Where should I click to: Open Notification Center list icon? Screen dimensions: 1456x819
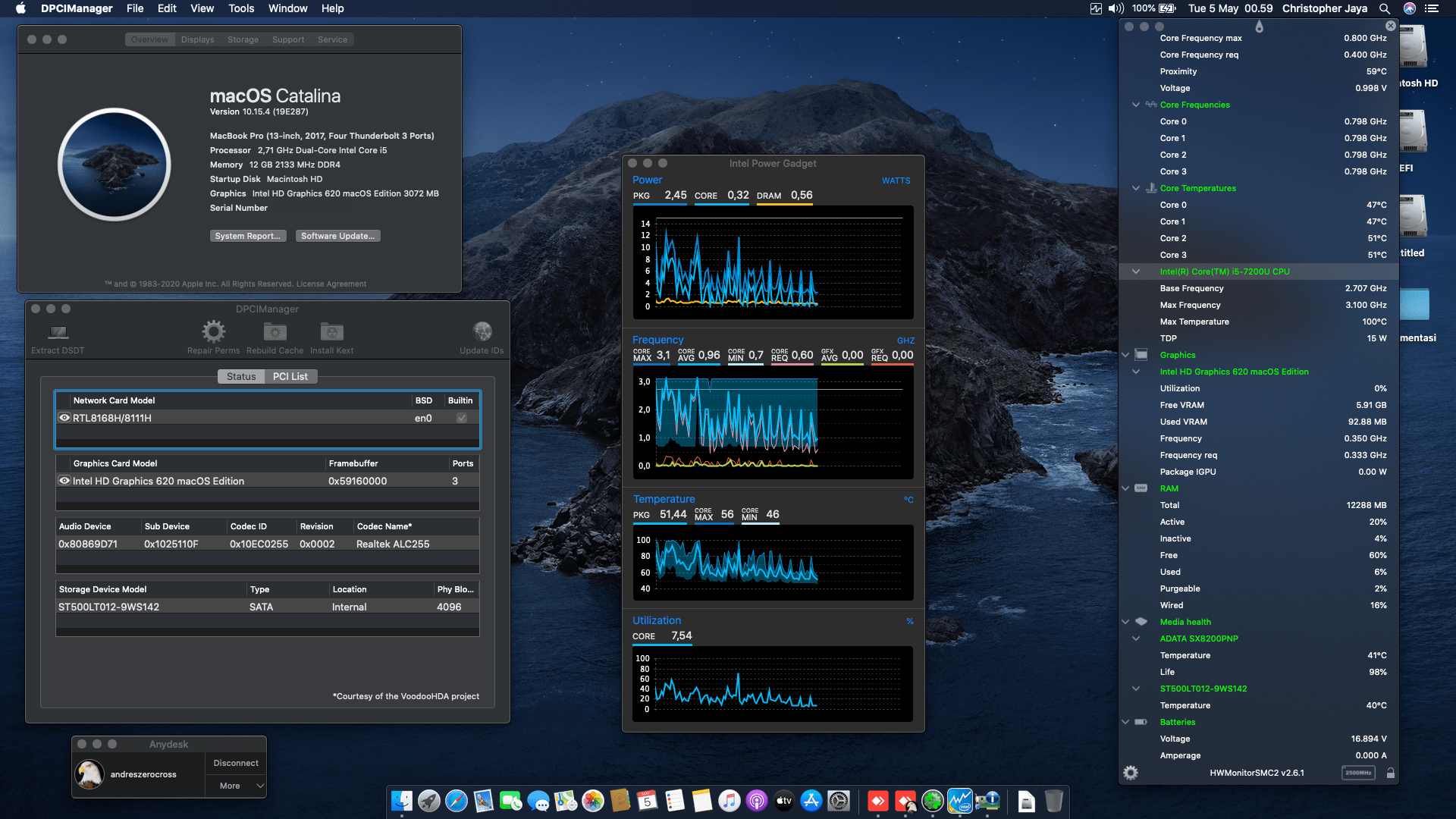click(1432, 8)
